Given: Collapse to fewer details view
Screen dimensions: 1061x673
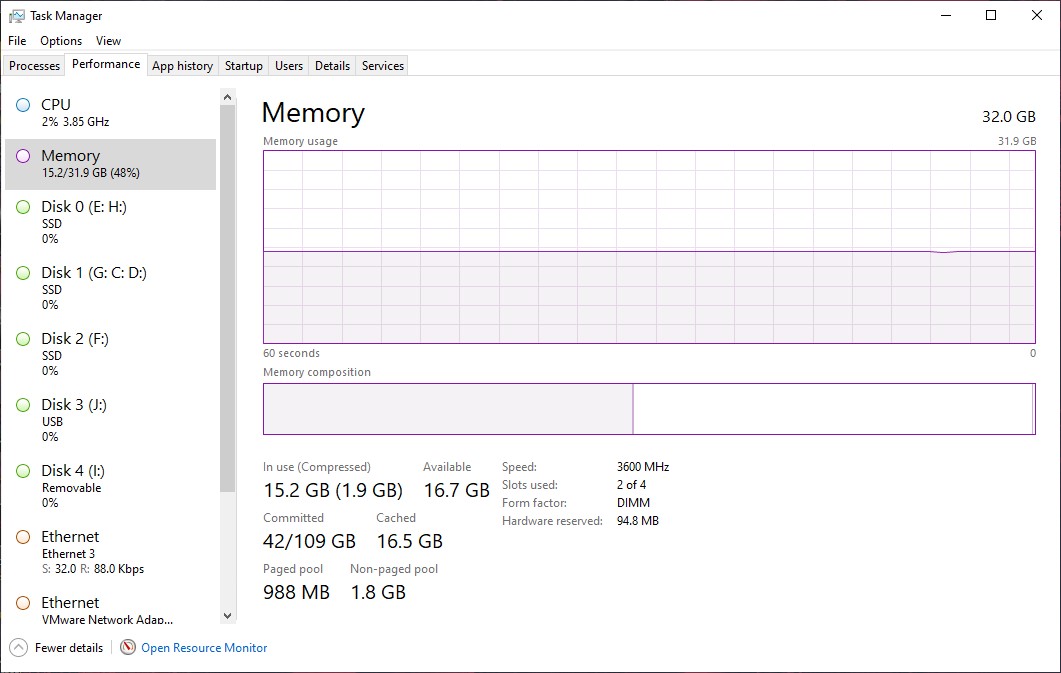Looking at the screenshot, I should tap(56, 647).
